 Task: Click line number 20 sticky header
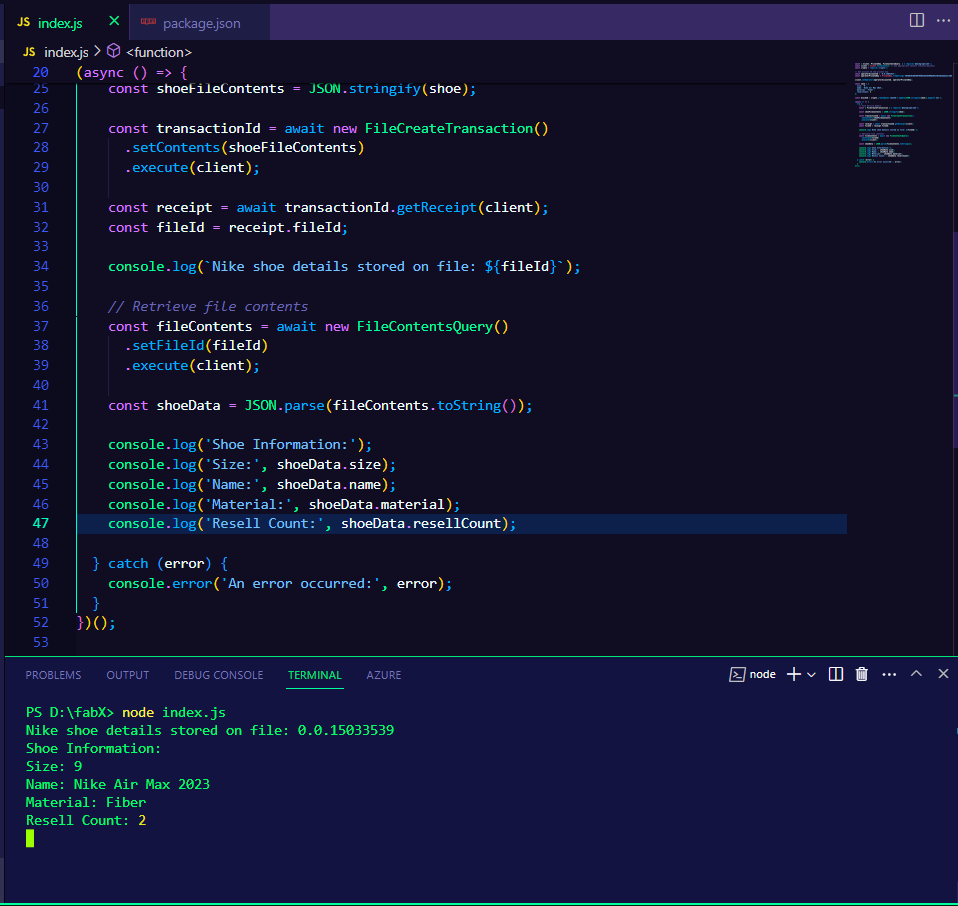point(40,73)
